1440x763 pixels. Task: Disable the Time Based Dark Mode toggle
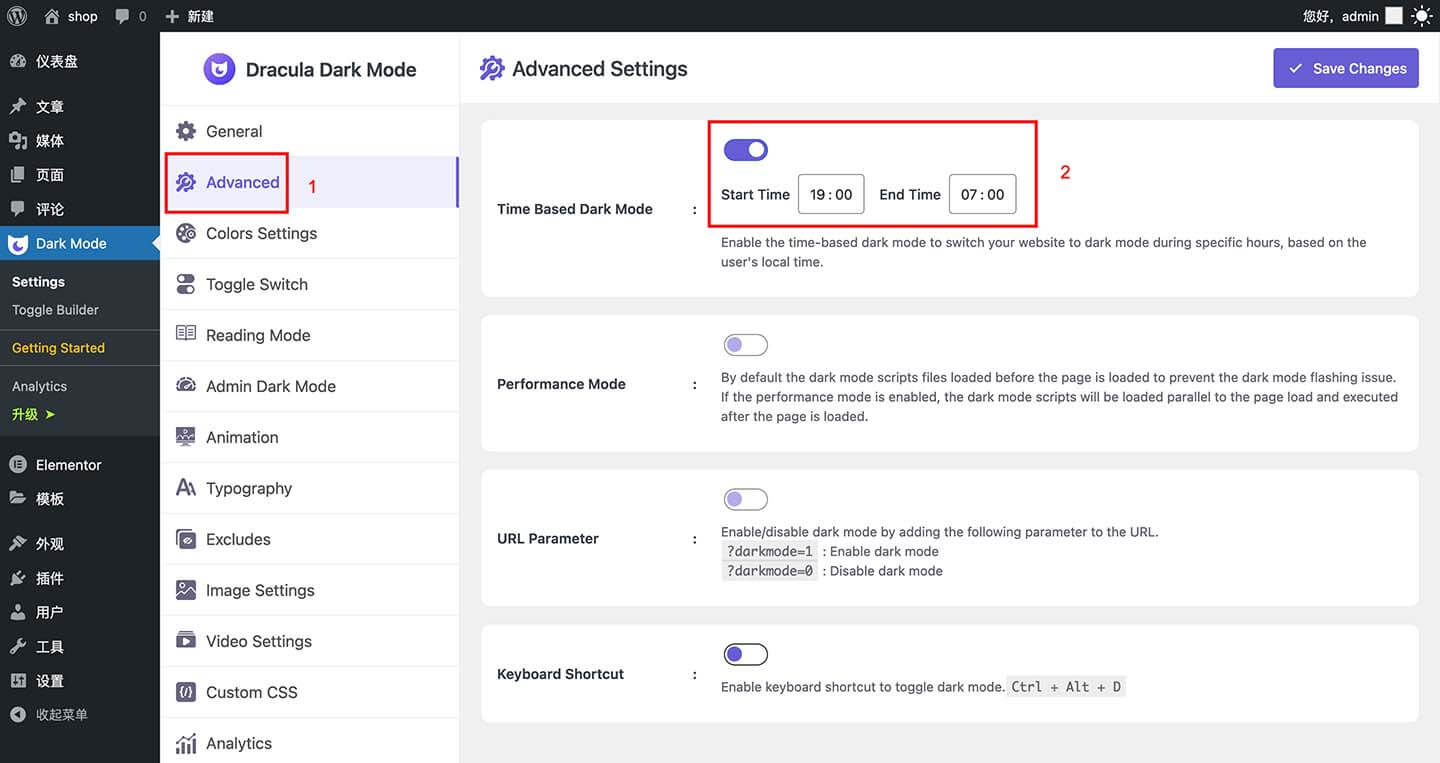point(746,149)
